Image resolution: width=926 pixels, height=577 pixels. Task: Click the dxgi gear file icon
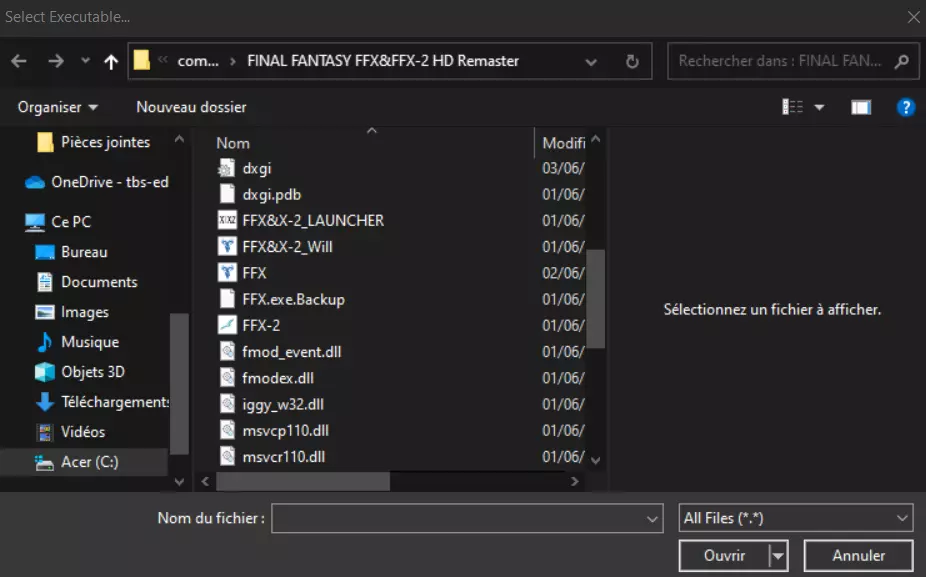(227, 168)
